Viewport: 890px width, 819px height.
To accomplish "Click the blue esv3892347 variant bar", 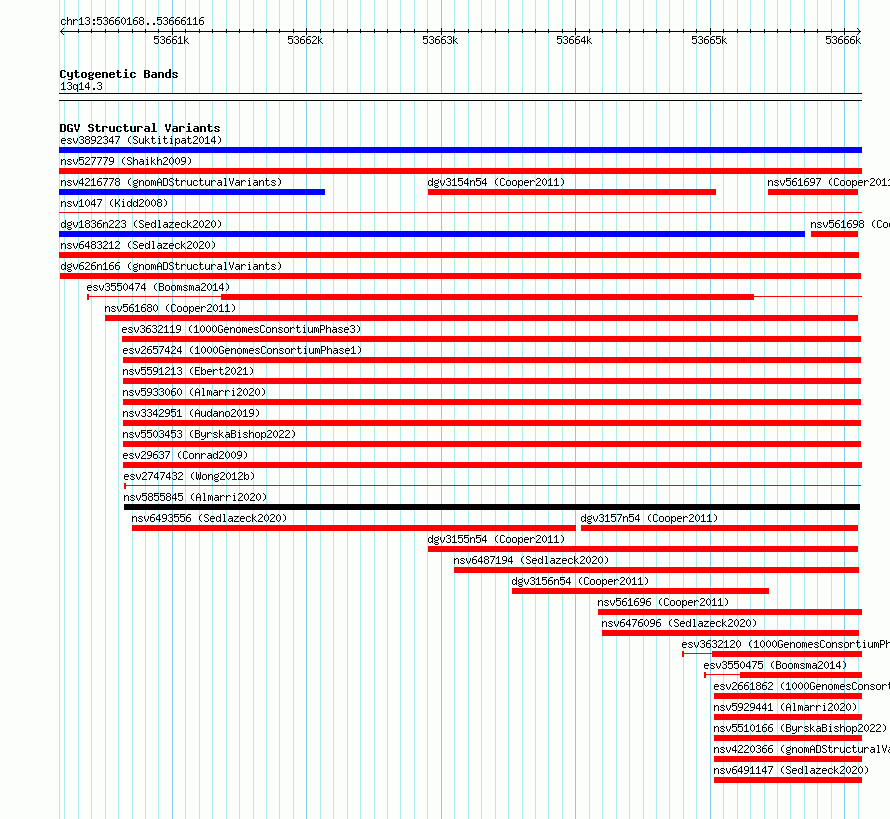I will (460, 150).
